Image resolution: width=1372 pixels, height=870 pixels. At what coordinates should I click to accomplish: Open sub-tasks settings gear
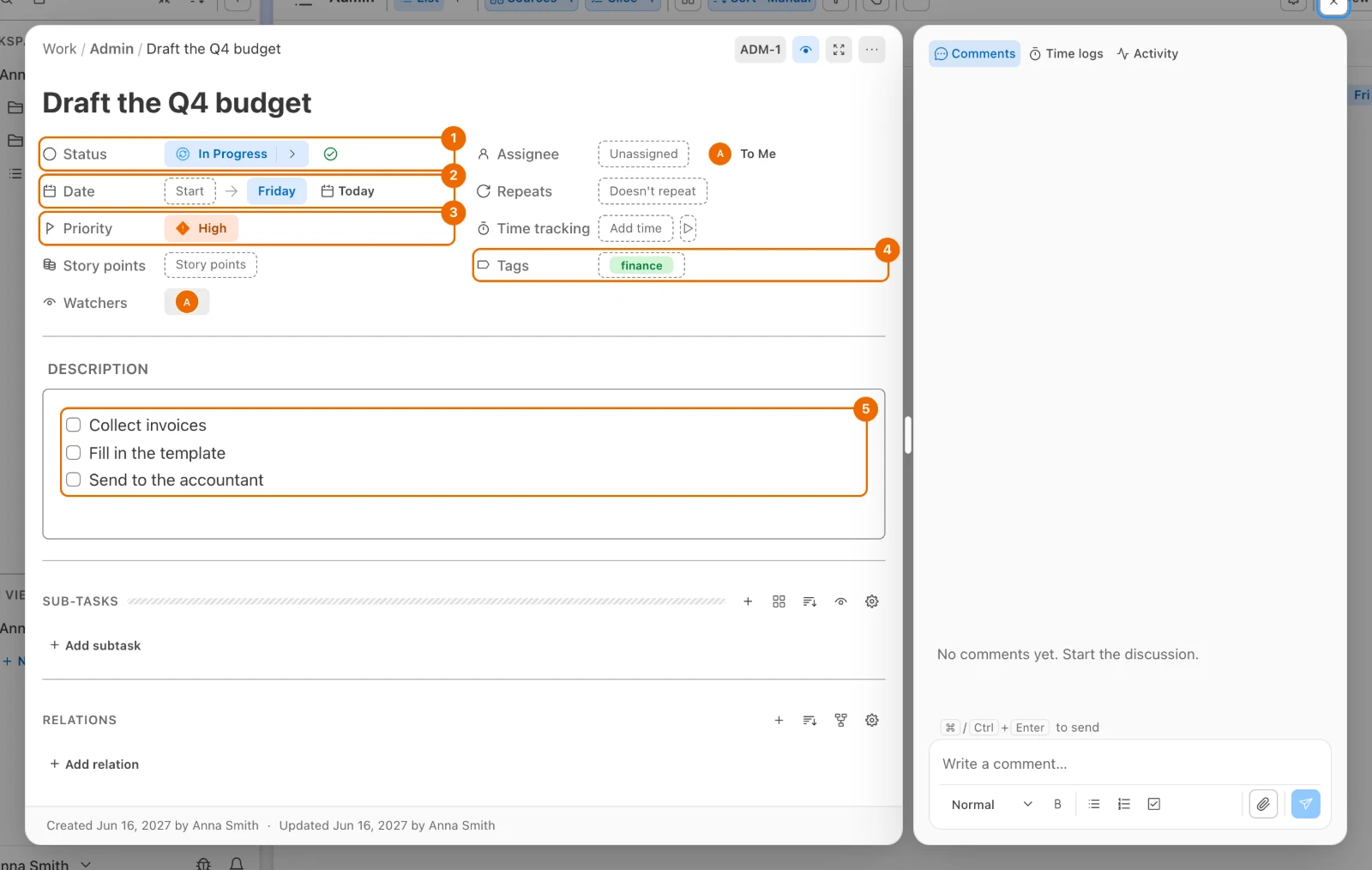(x=872, y=601)
